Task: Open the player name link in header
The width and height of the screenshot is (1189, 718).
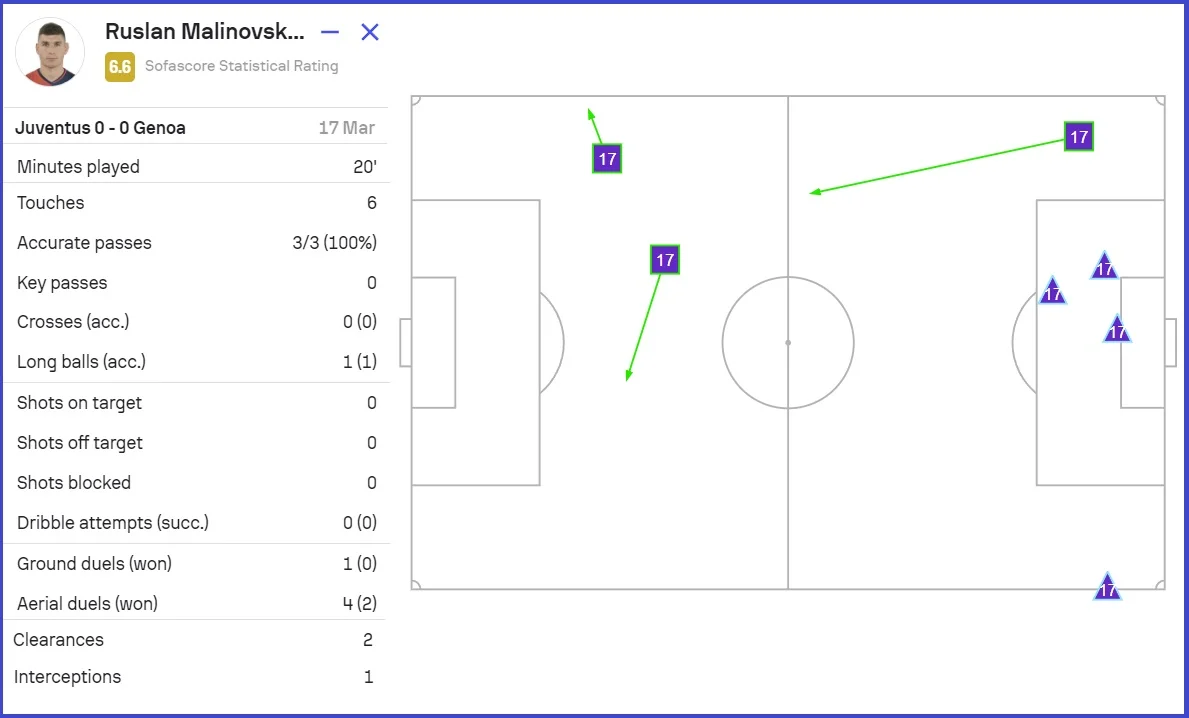Action: click(x=204, y=32)
